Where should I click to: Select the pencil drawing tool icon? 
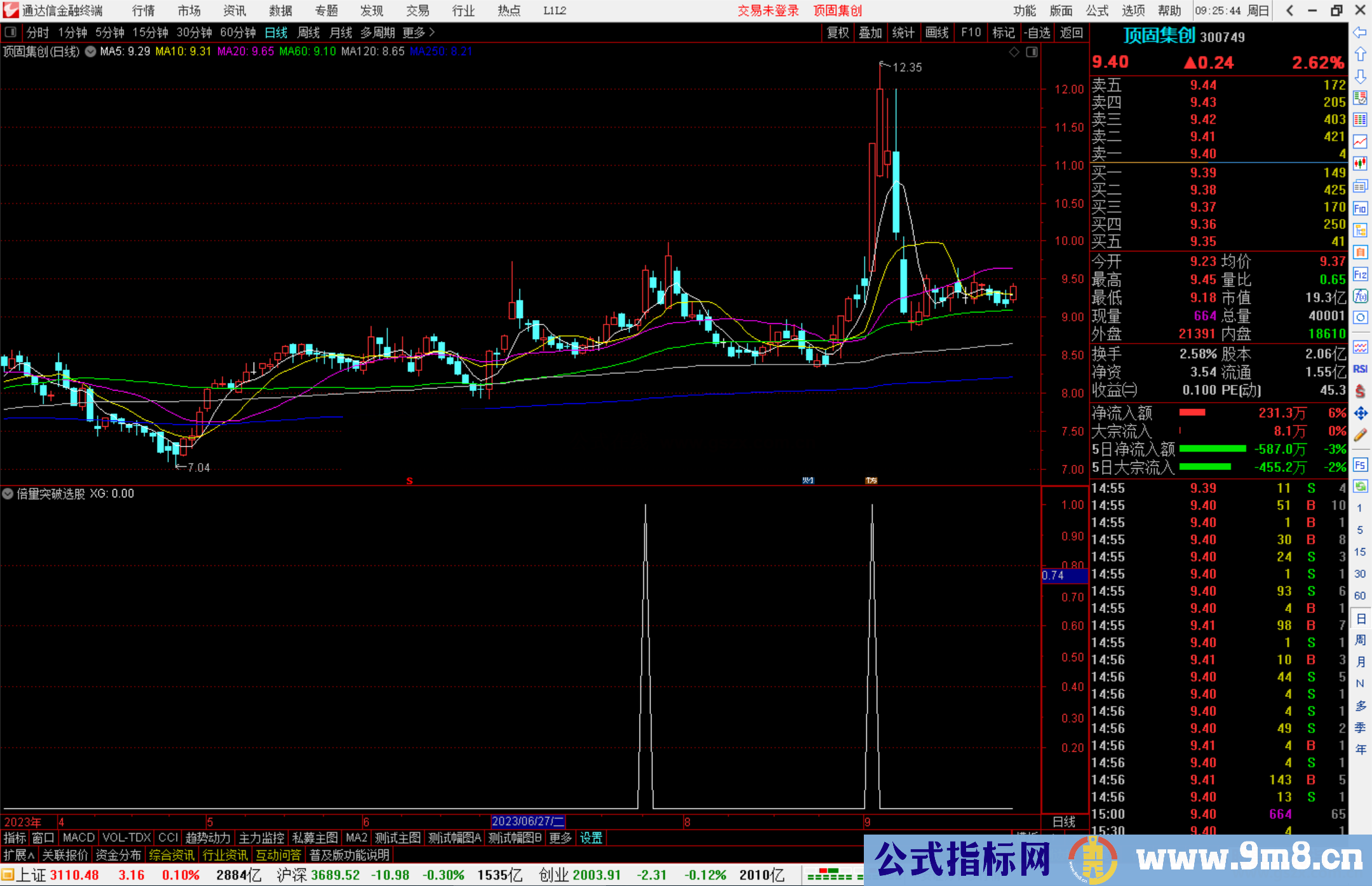(x=1360, y=436)
